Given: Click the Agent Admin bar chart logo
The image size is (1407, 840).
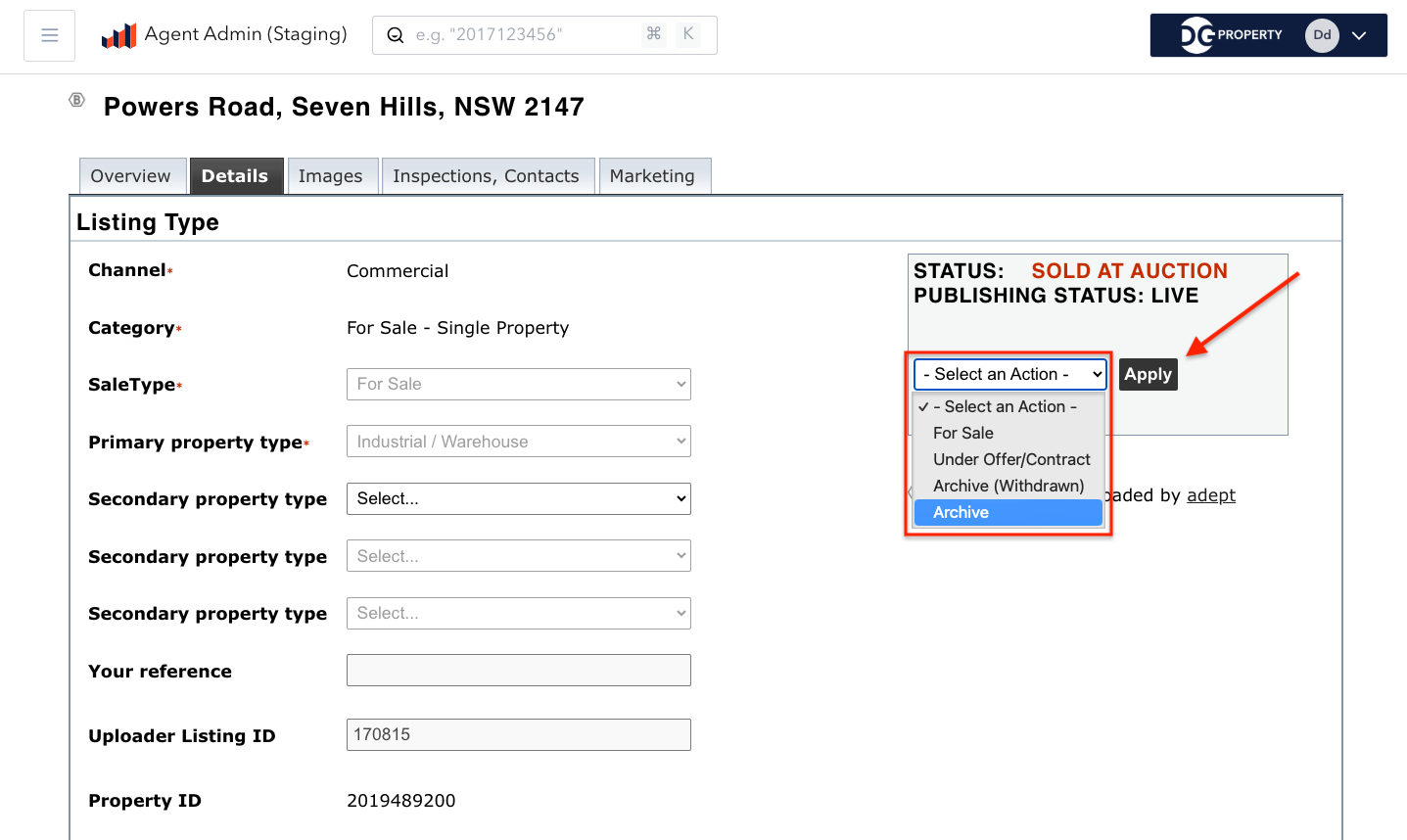Looking at the screenshot, I should tap(118, 36).
